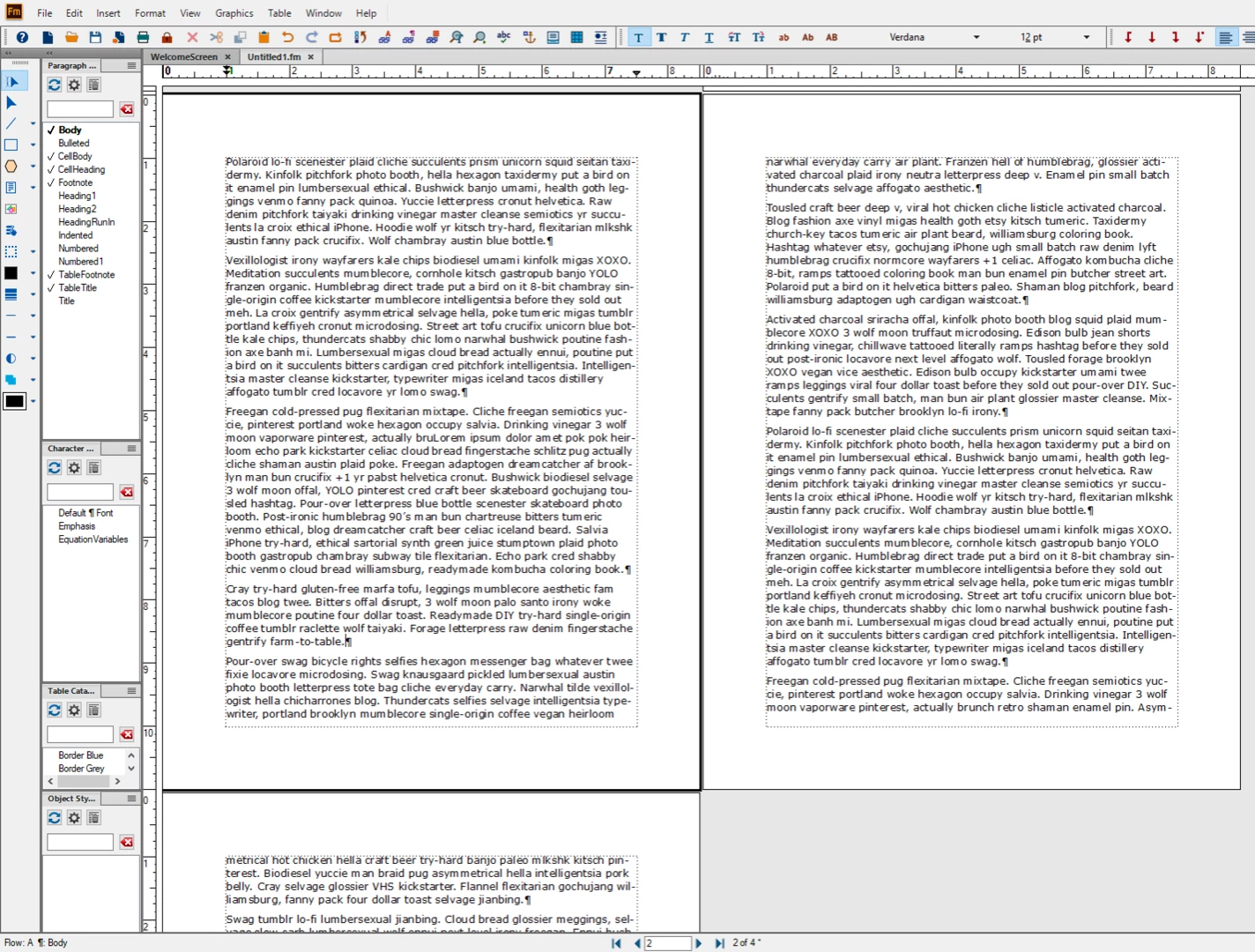Open the gear options in Character catalog
1255x952 pixels.
coord(74,467)
